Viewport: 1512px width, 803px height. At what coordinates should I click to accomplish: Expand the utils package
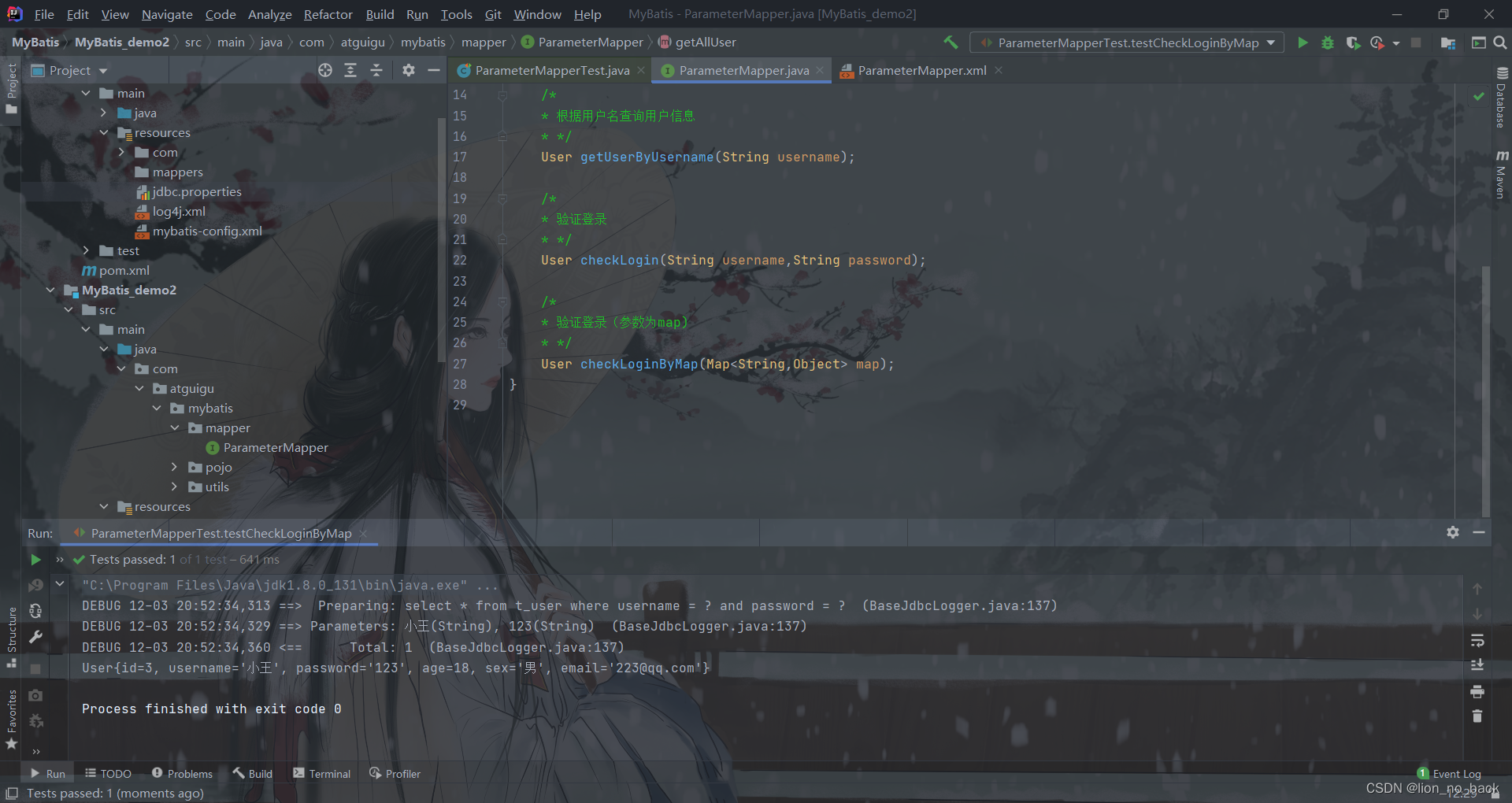(175, 487)
